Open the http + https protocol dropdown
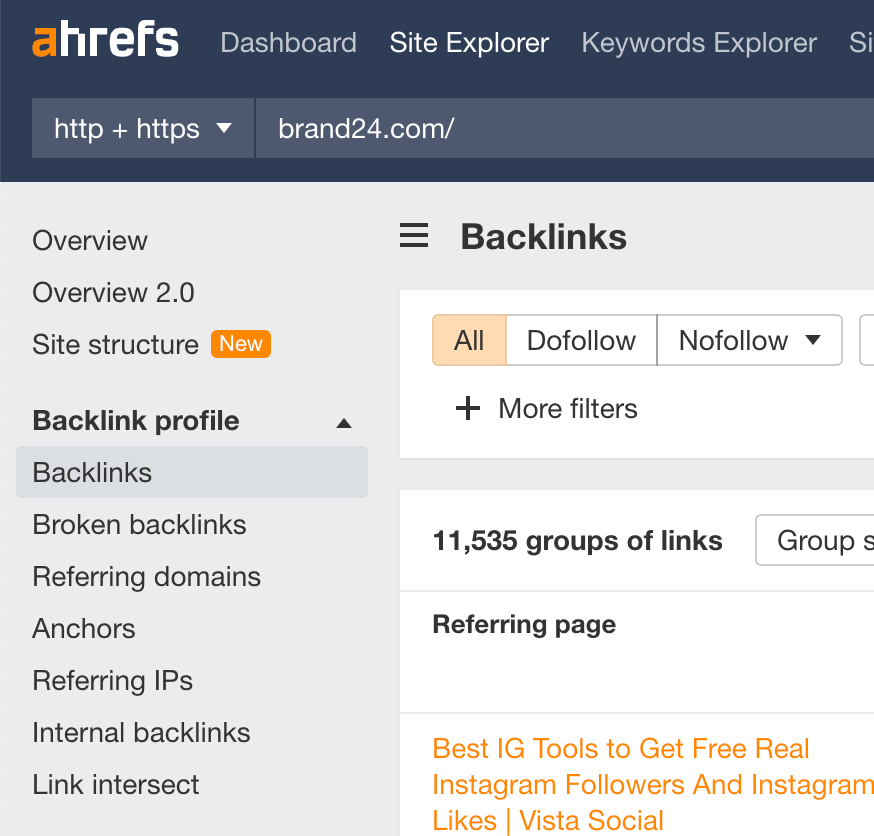Screen dimensions: 874x836 (142, 128)
